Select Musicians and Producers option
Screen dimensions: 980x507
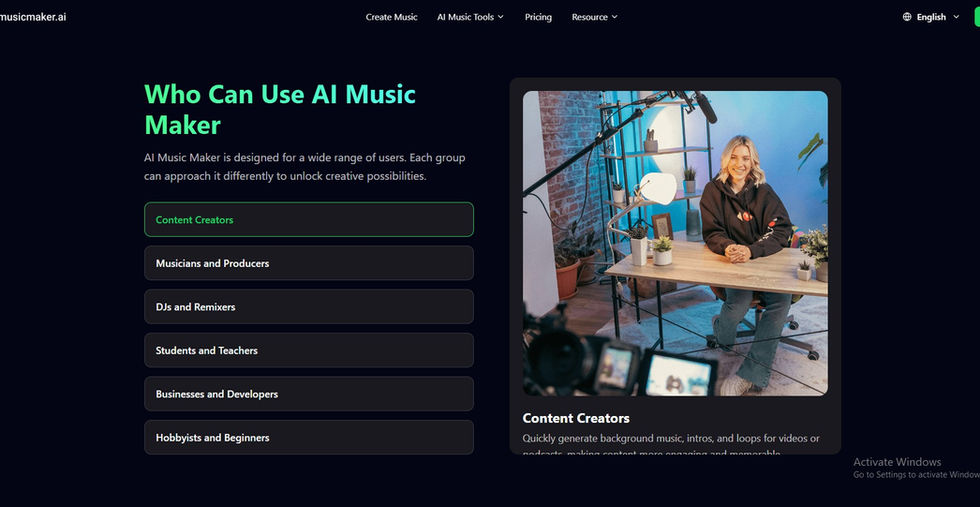tap(309, 263)
